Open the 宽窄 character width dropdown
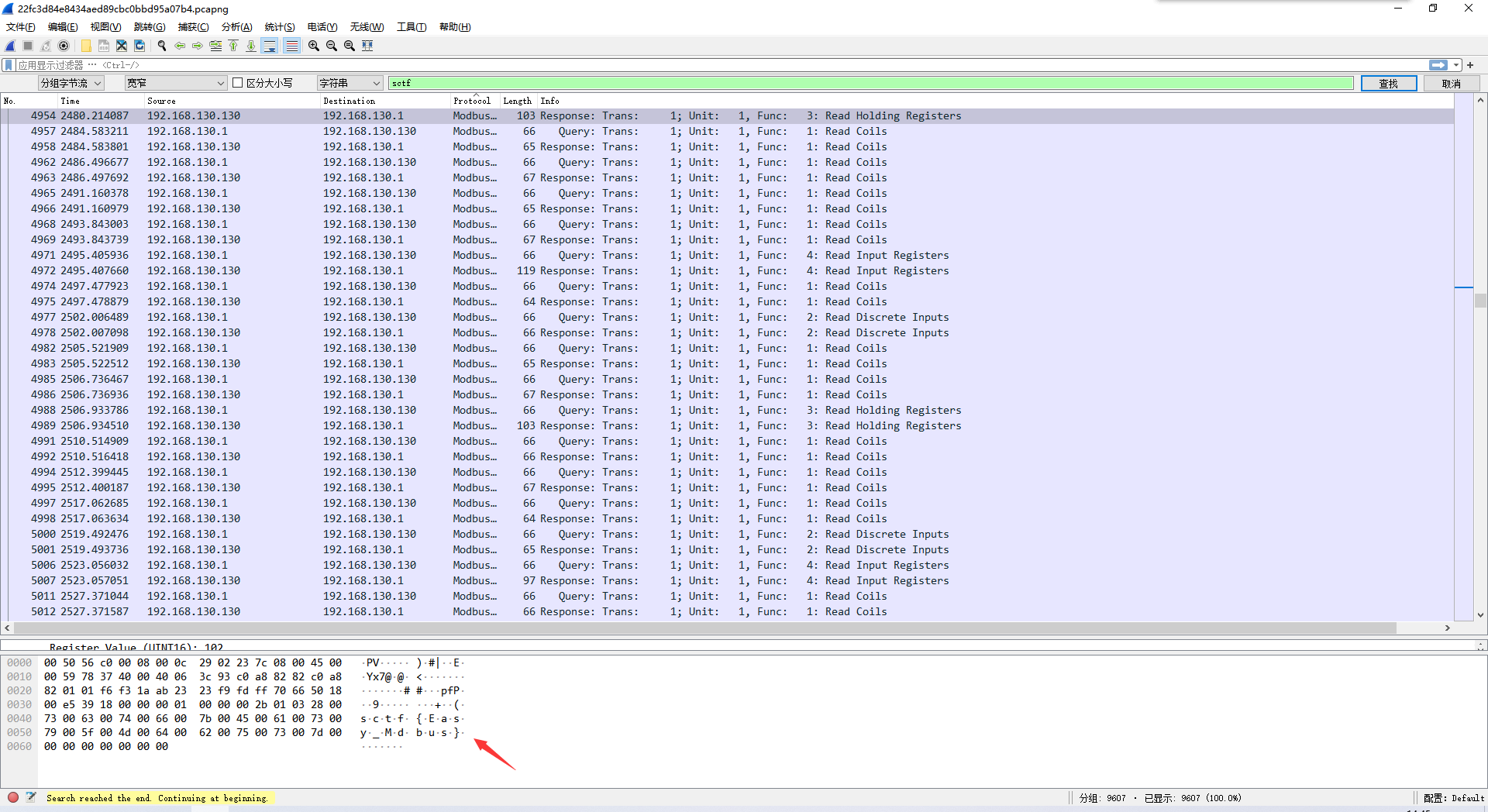 point(176,83)
